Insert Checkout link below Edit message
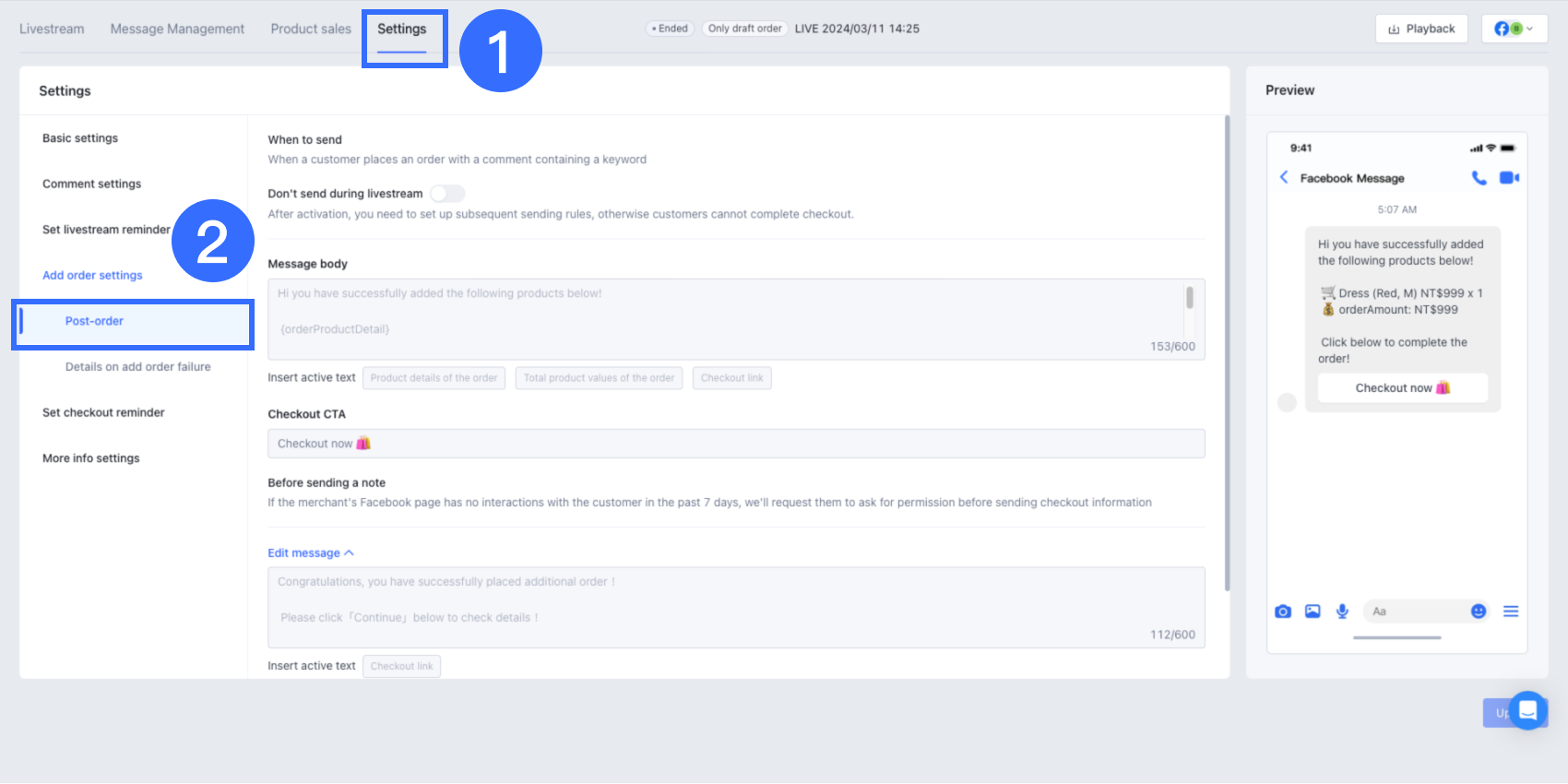The height and width of the screenshot is (784, 1568). tap(401, 666)
